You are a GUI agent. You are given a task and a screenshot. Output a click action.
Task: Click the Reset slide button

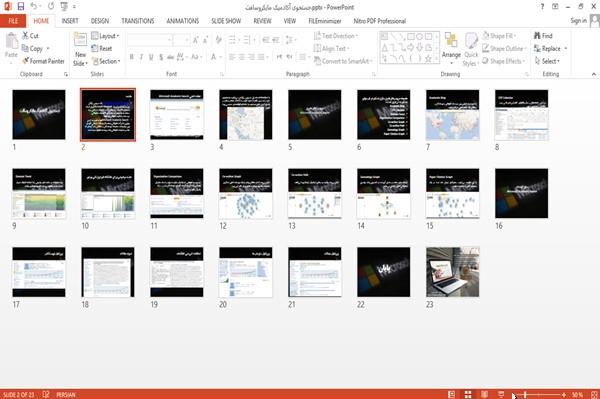[102, 49]
